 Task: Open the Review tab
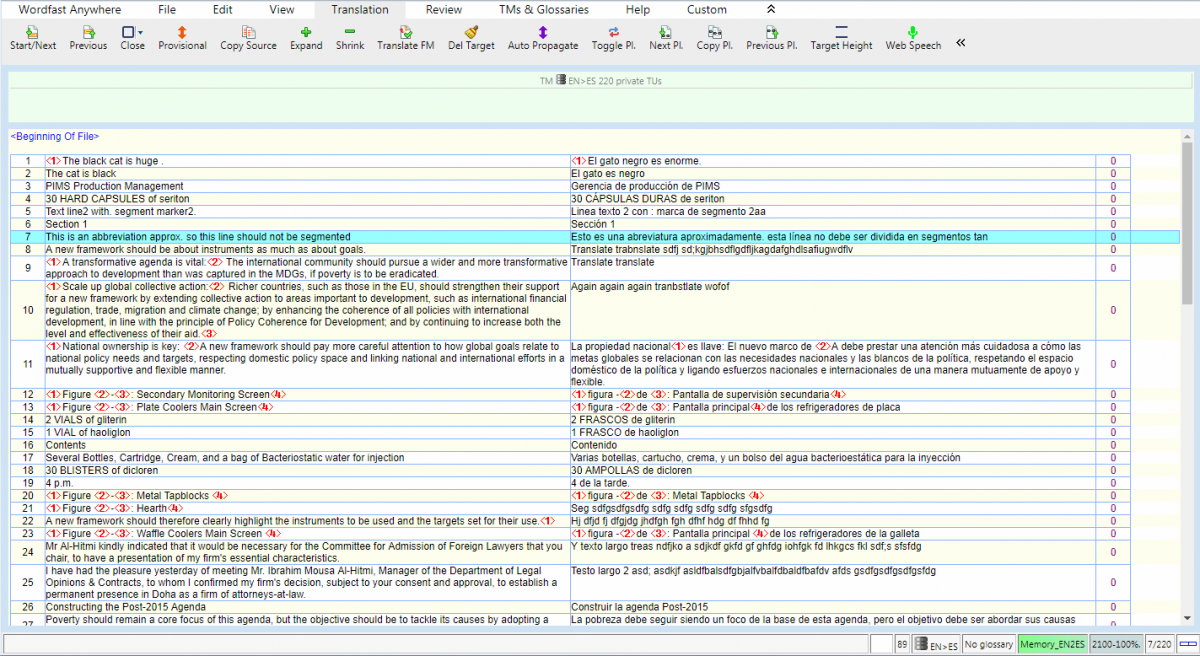pos(444,9)
